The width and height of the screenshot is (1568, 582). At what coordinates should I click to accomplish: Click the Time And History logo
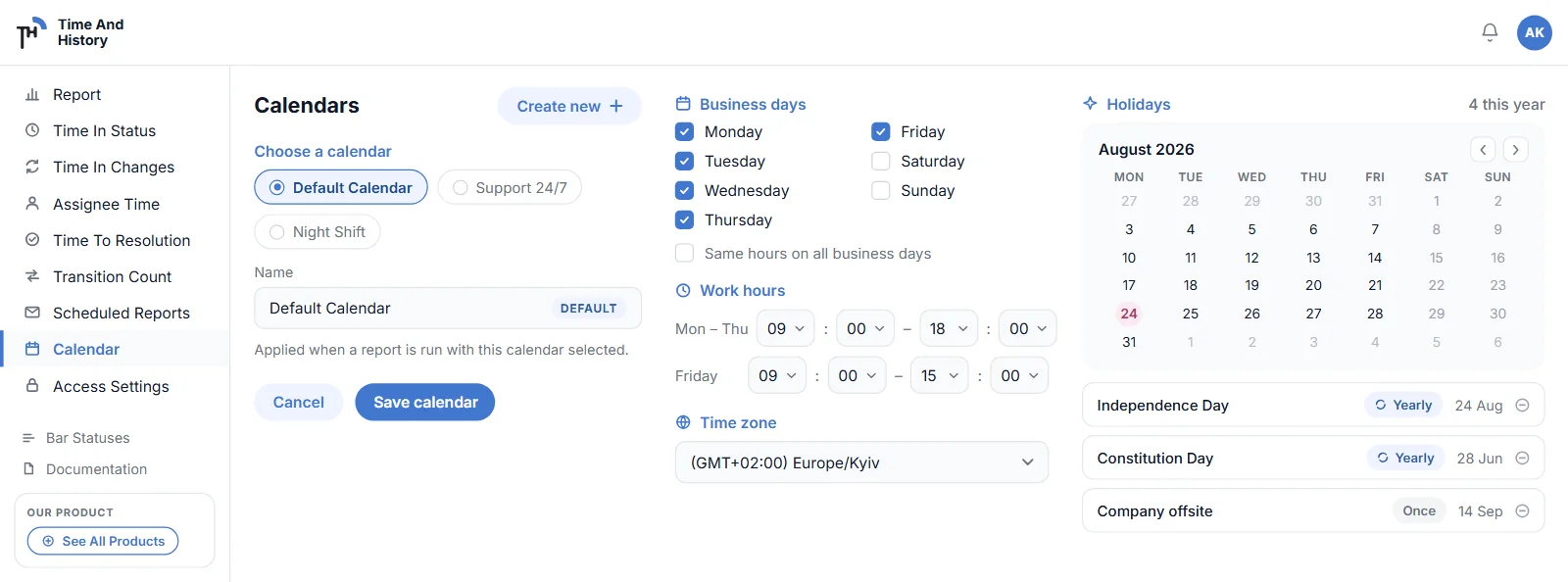pyautogui.click(x=71, y=32)
